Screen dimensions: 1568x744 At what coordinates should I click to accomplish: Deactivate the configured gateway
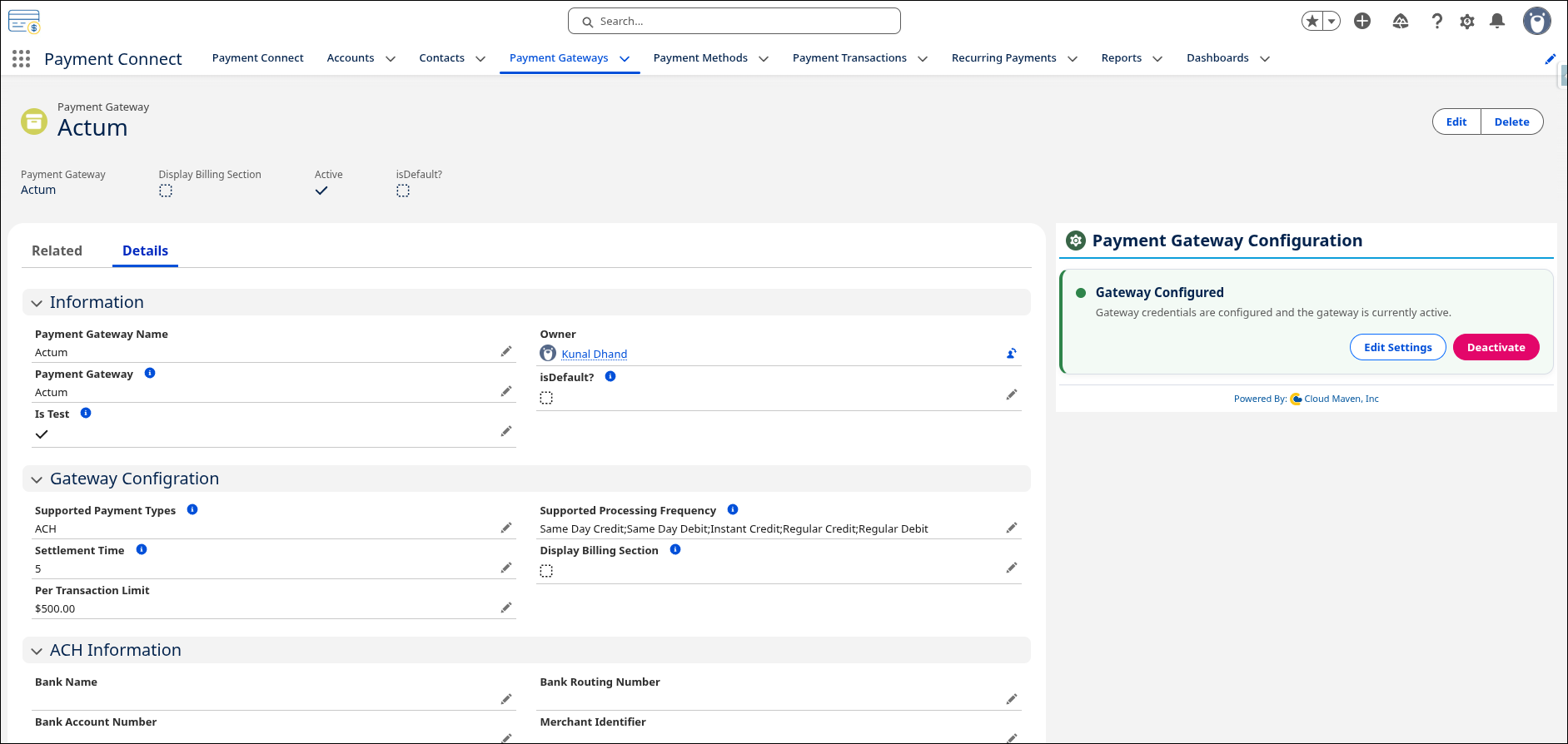coord(1496,347)
